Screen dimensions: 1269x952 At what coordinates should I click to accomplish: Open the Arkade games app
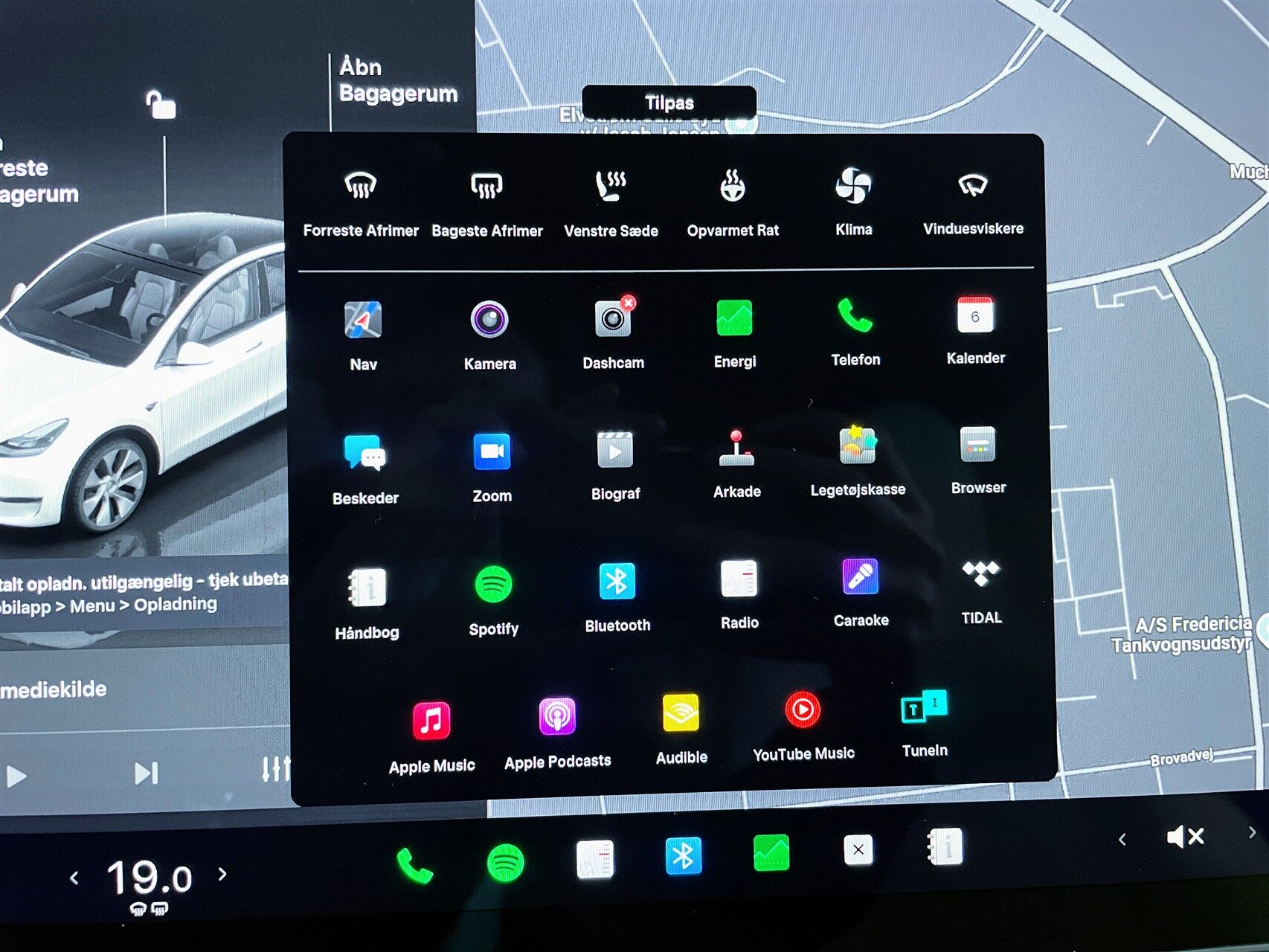pos(736,463)
